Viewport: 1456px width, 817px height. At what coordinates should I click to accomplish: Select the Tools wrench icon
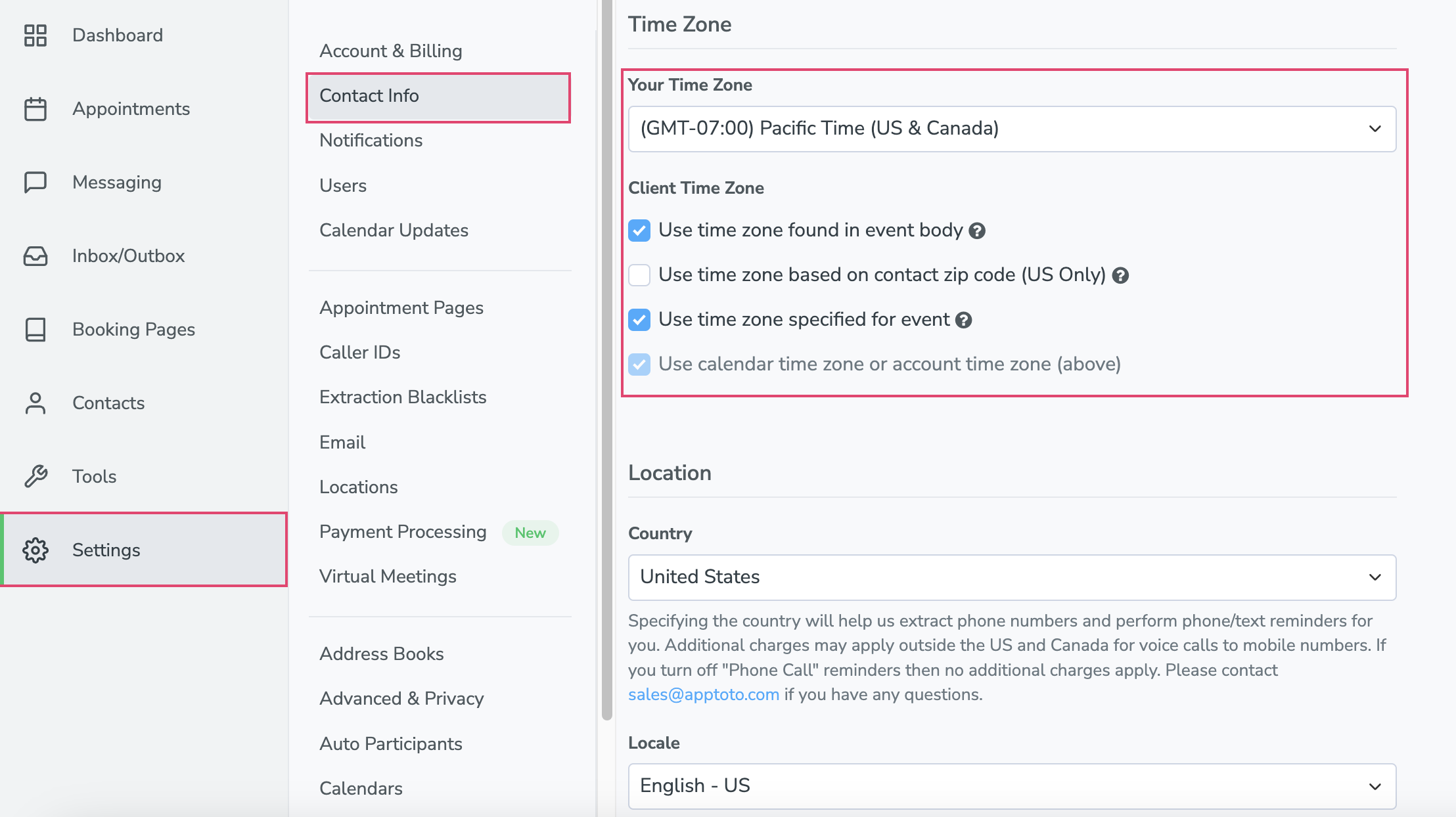(x=35, y=477)
